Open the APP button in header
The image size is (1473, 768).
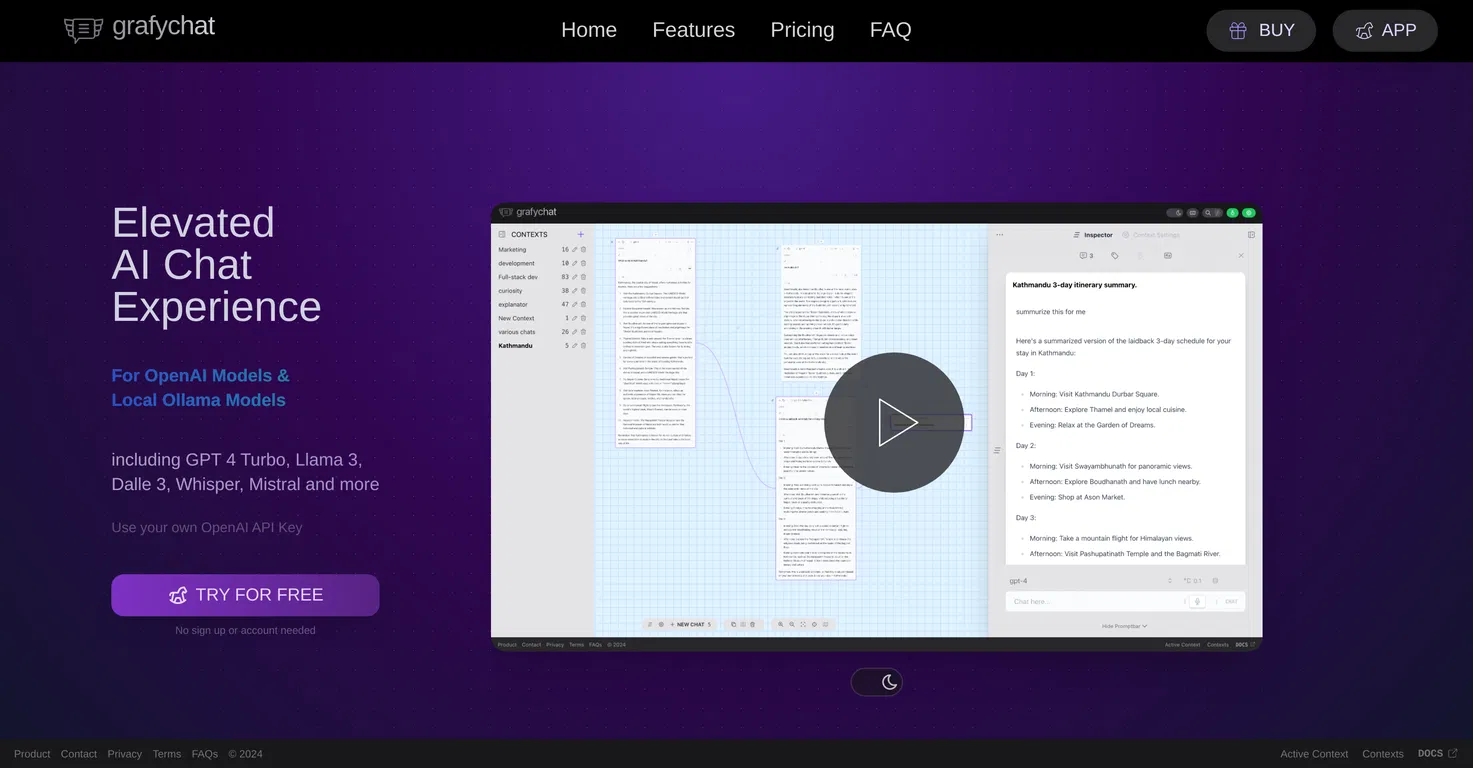point(1385,31)
